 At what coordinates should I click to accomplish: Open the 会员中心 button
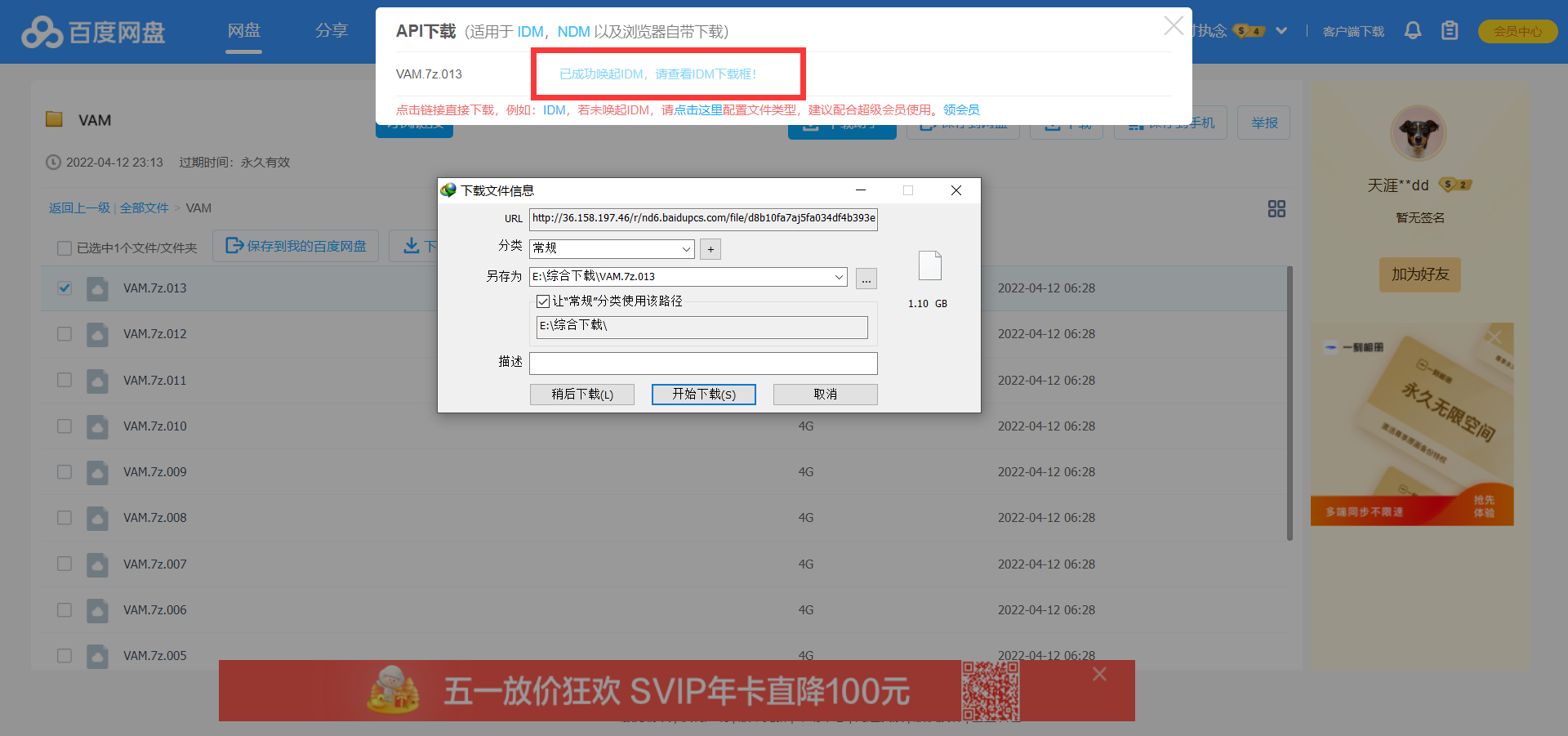[x=1517, y=31]
